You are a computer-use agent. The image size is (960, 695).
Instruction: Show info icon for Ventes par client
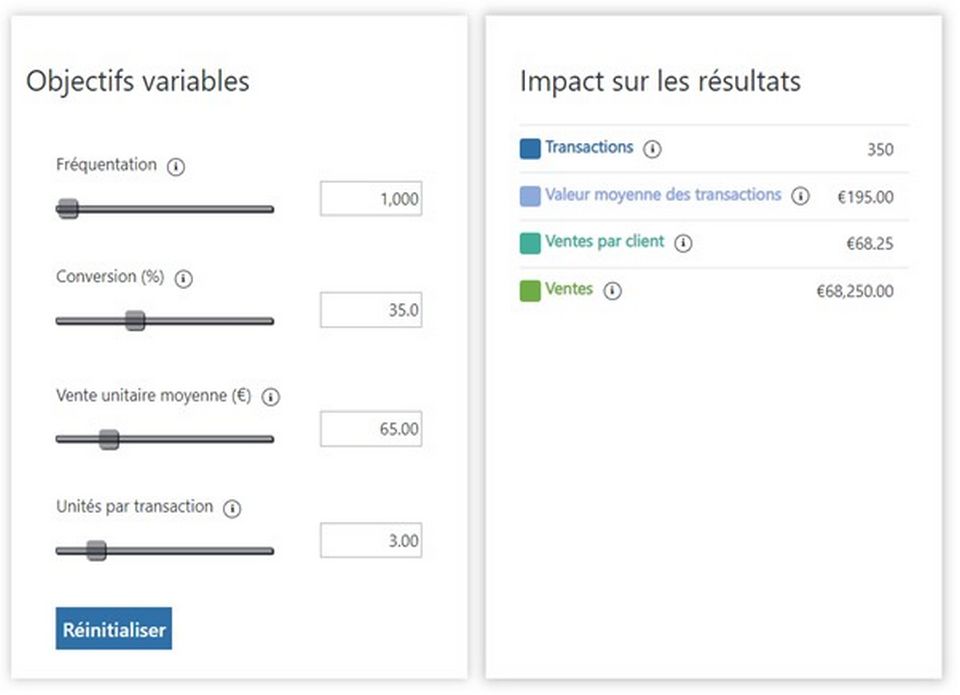[x=683, y=244]
